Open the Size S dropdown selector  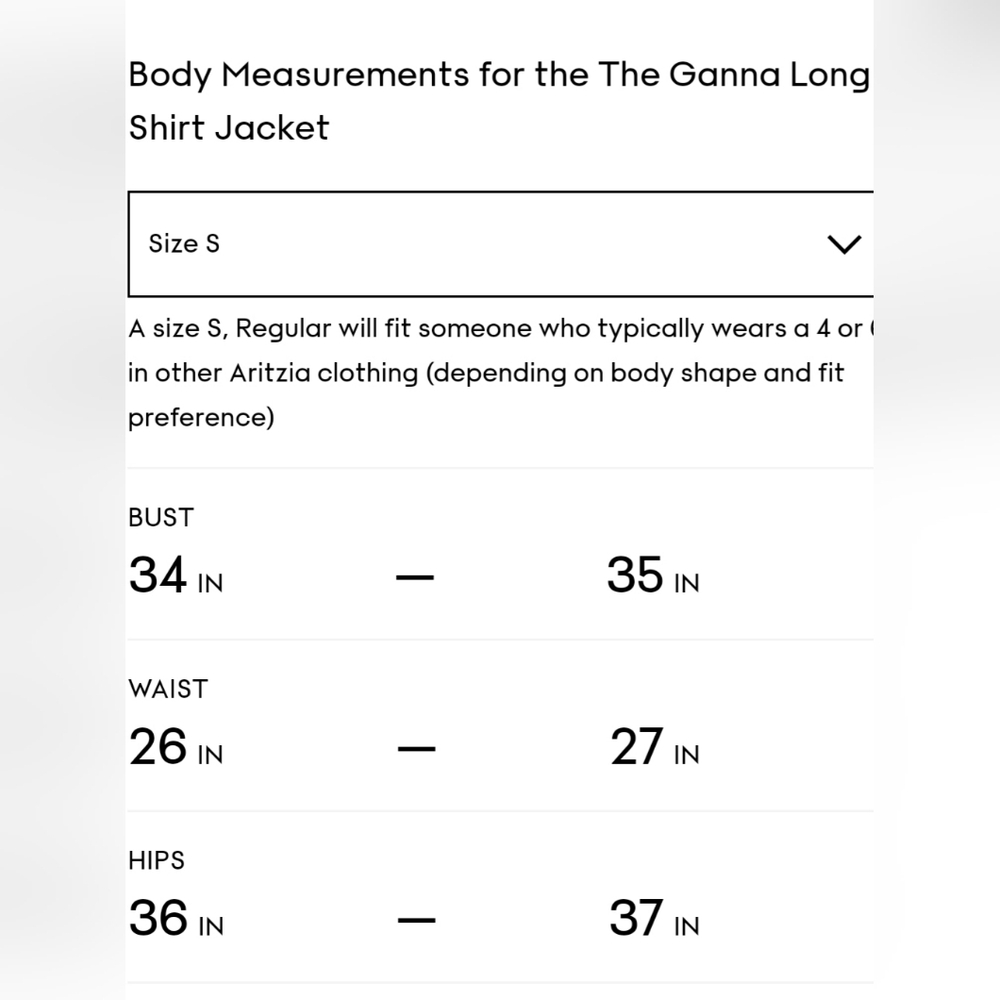coord(501,244)
